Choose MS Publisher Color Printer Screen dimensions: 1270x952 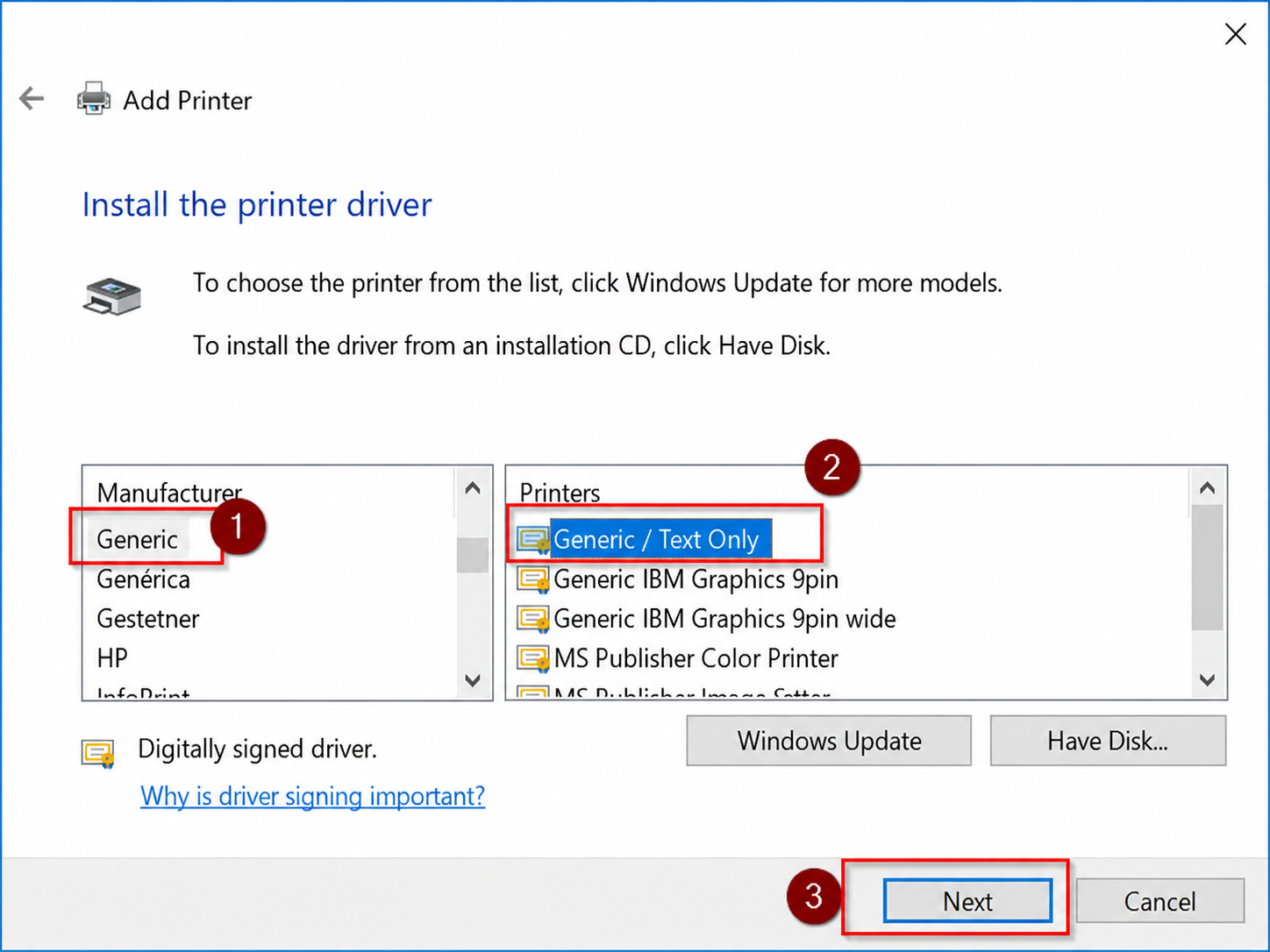coord(696,658)
